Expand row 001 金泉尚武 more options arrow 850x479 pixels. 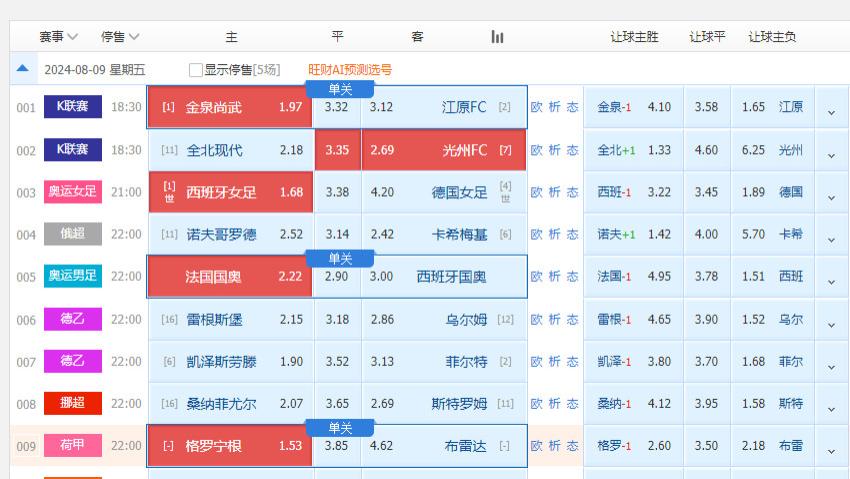pyautogui.click(x=831, y=113)
